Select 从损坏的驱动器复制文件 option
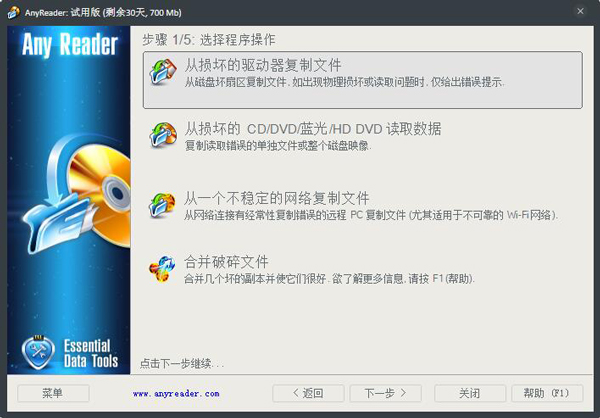 point(363,80)
